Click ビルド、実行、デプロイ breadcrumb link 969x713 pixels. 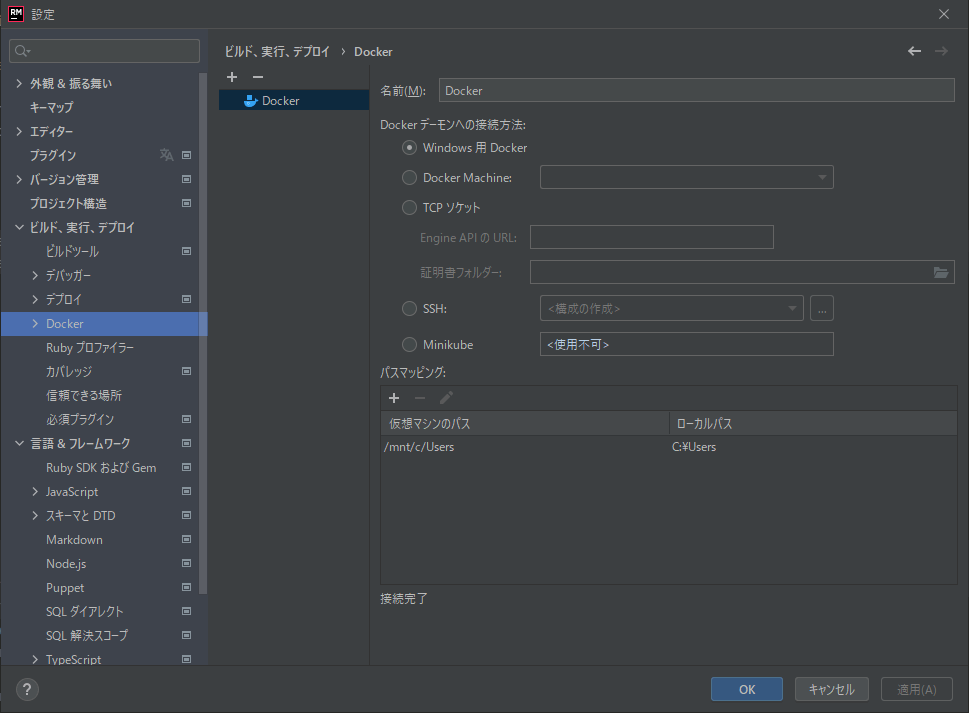[x=277, y=52]
